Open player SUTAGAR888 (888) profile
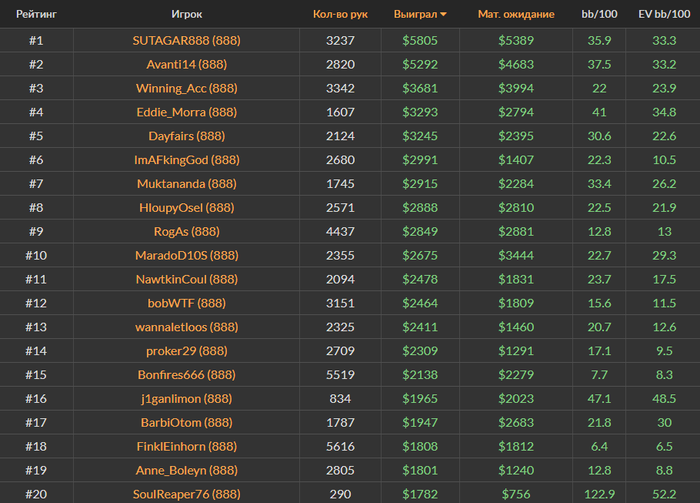 tap(186, 41)
